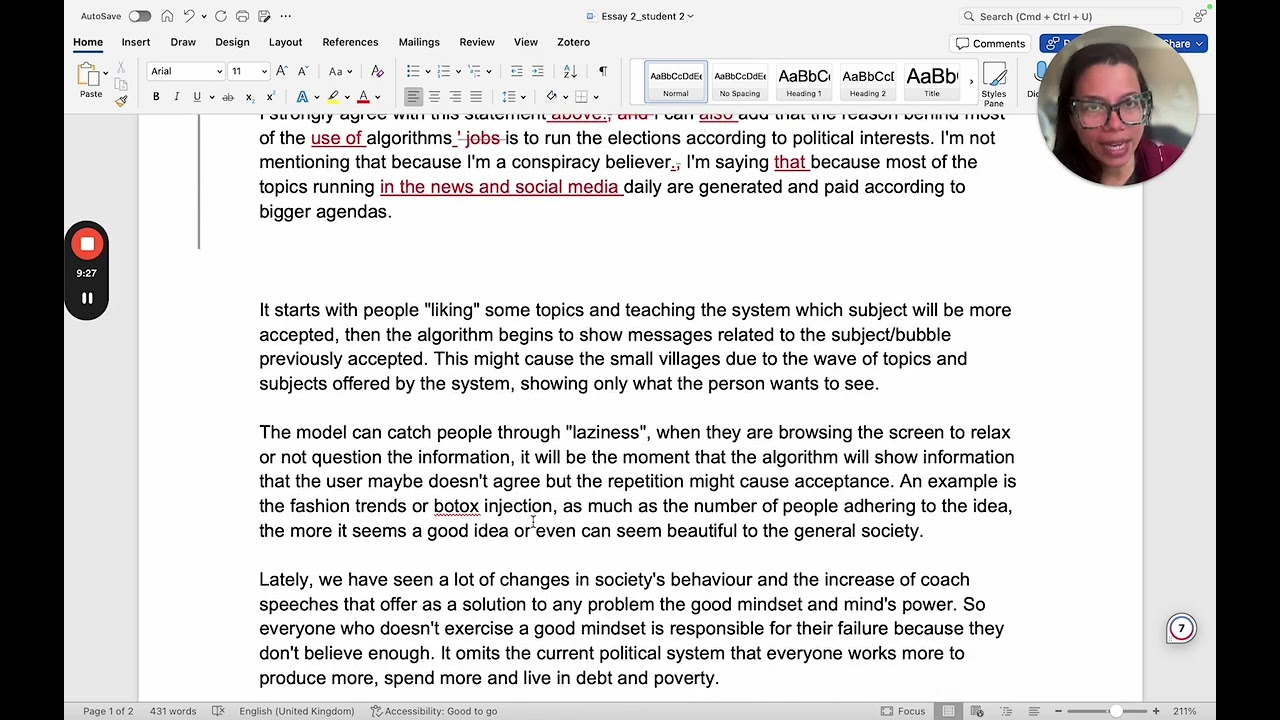Screen dimensions: 1280x720
Task: Decrease font size with the A-down icon
Action: coord(304,71)
